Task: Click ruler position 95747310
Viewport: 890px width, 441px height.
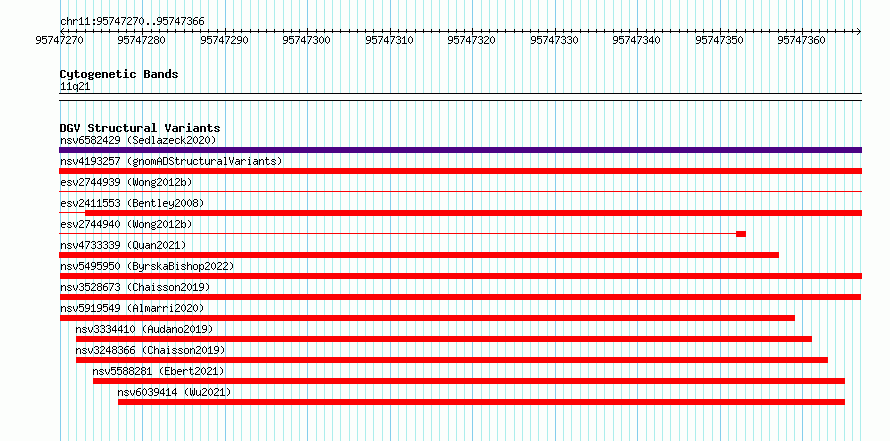Action: coord(390,40)
